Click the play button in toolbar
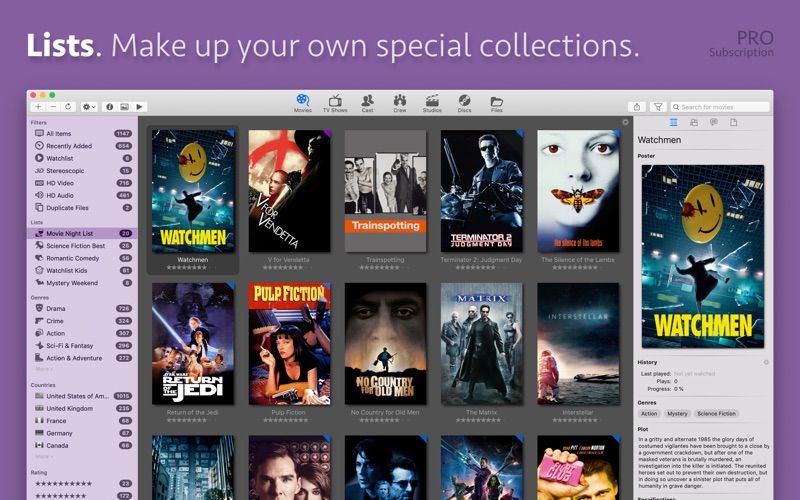This screenshot has height=500, width=800. click(x=139, y=107)
